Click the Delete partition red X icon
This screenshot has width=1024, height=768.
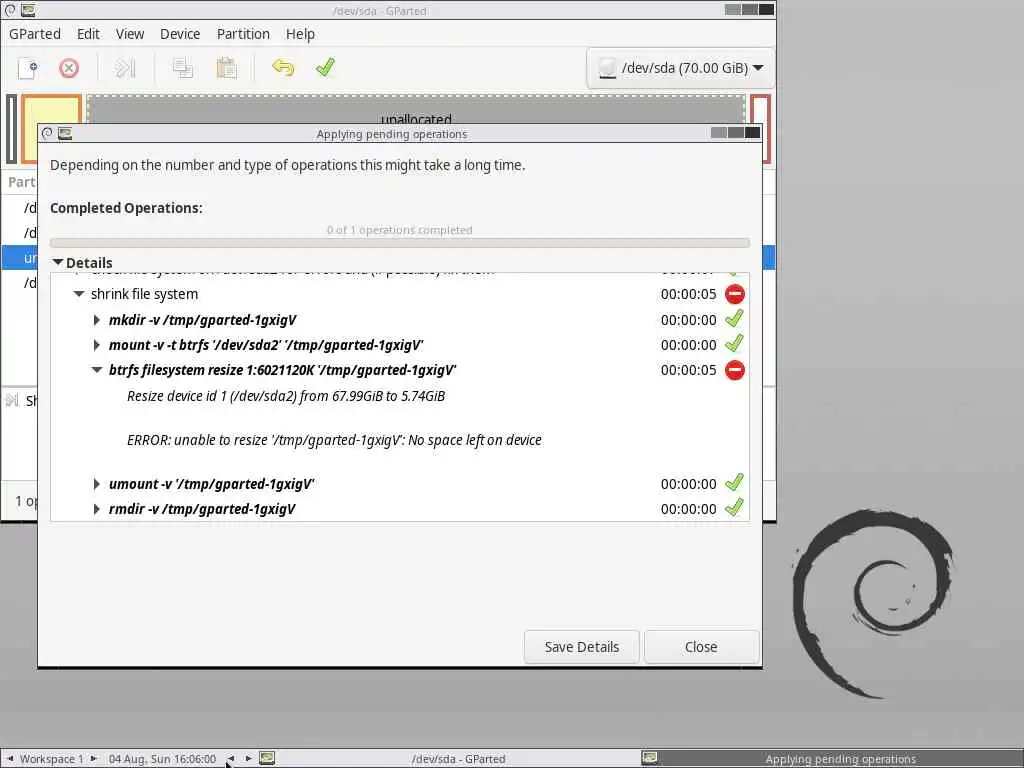coord(69,68)
